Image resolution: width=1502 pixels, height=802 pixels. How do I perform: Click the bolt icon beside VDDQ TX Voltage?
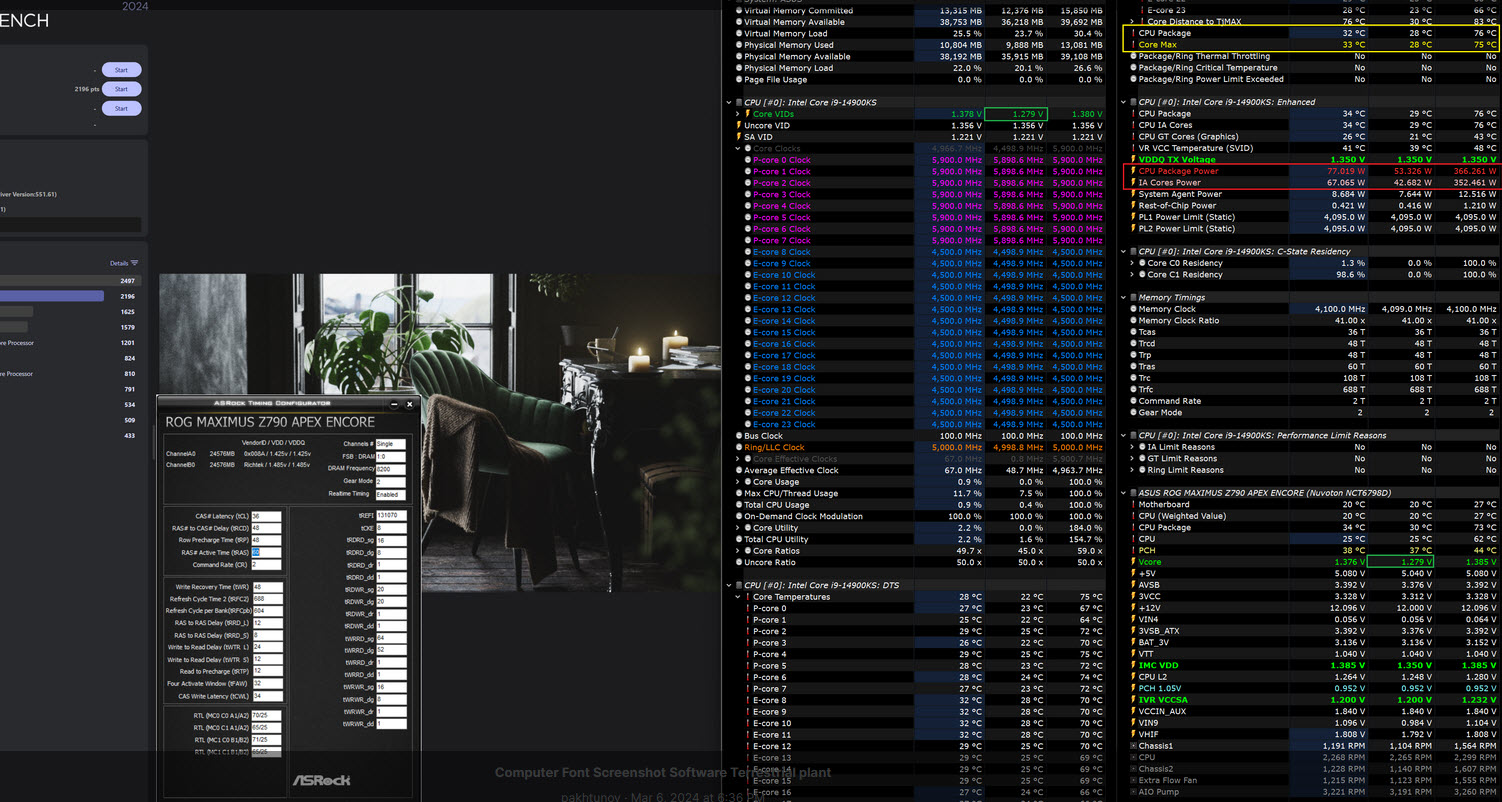point(1133,160)
